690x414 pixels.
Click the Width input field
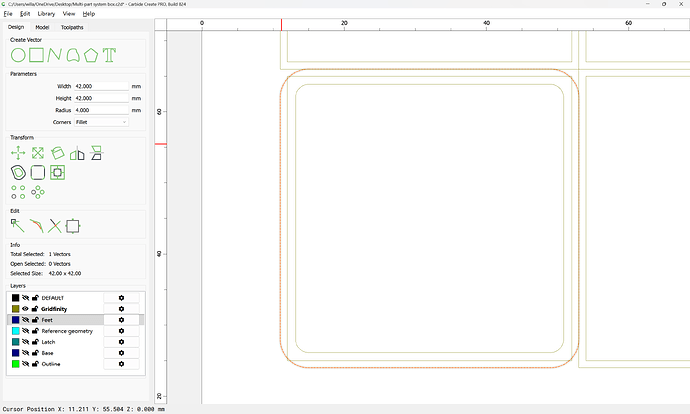(x=101, y=86)
